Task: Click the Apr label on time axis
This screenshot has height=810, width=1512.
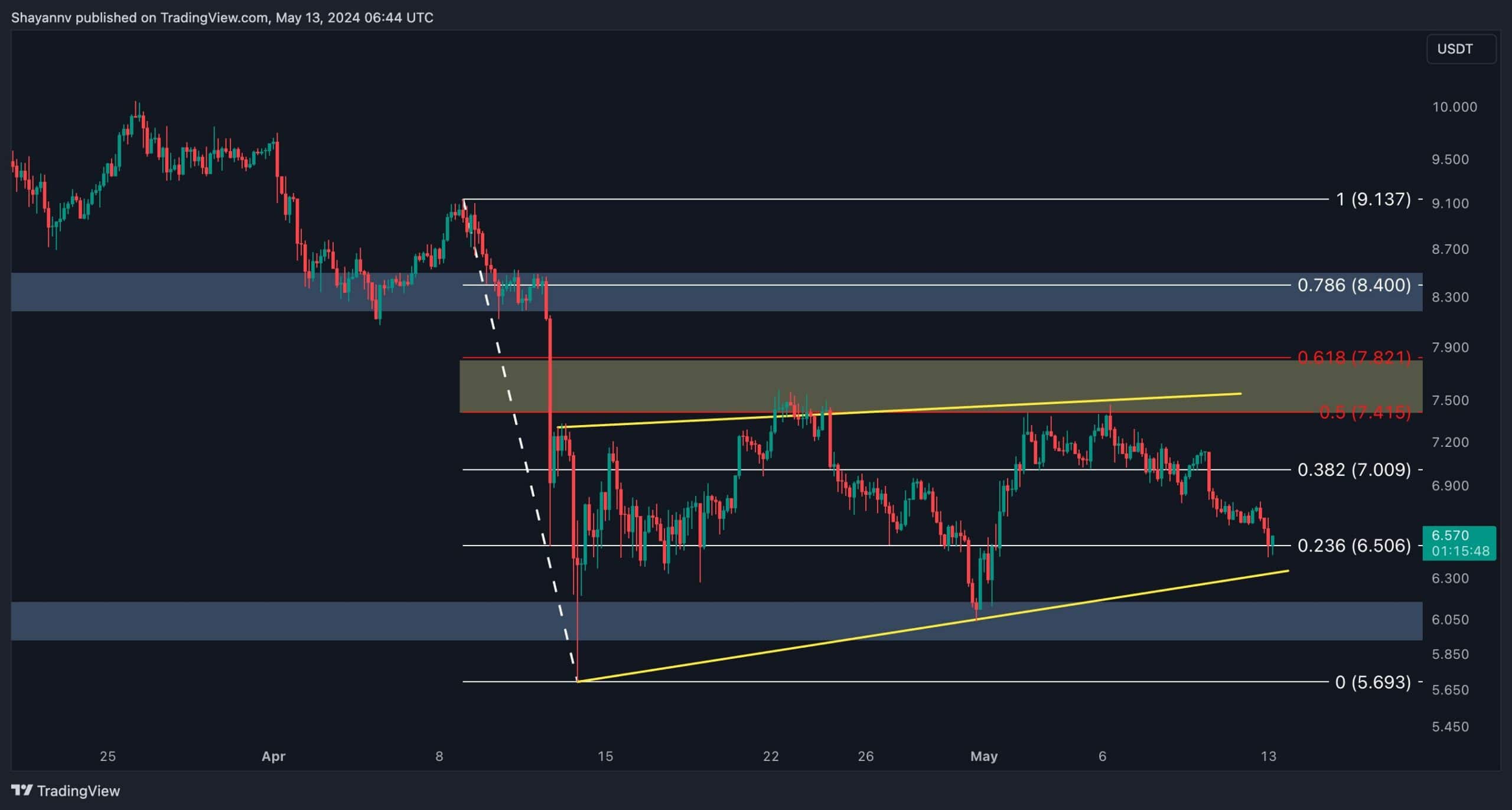Action: [273, 756]
